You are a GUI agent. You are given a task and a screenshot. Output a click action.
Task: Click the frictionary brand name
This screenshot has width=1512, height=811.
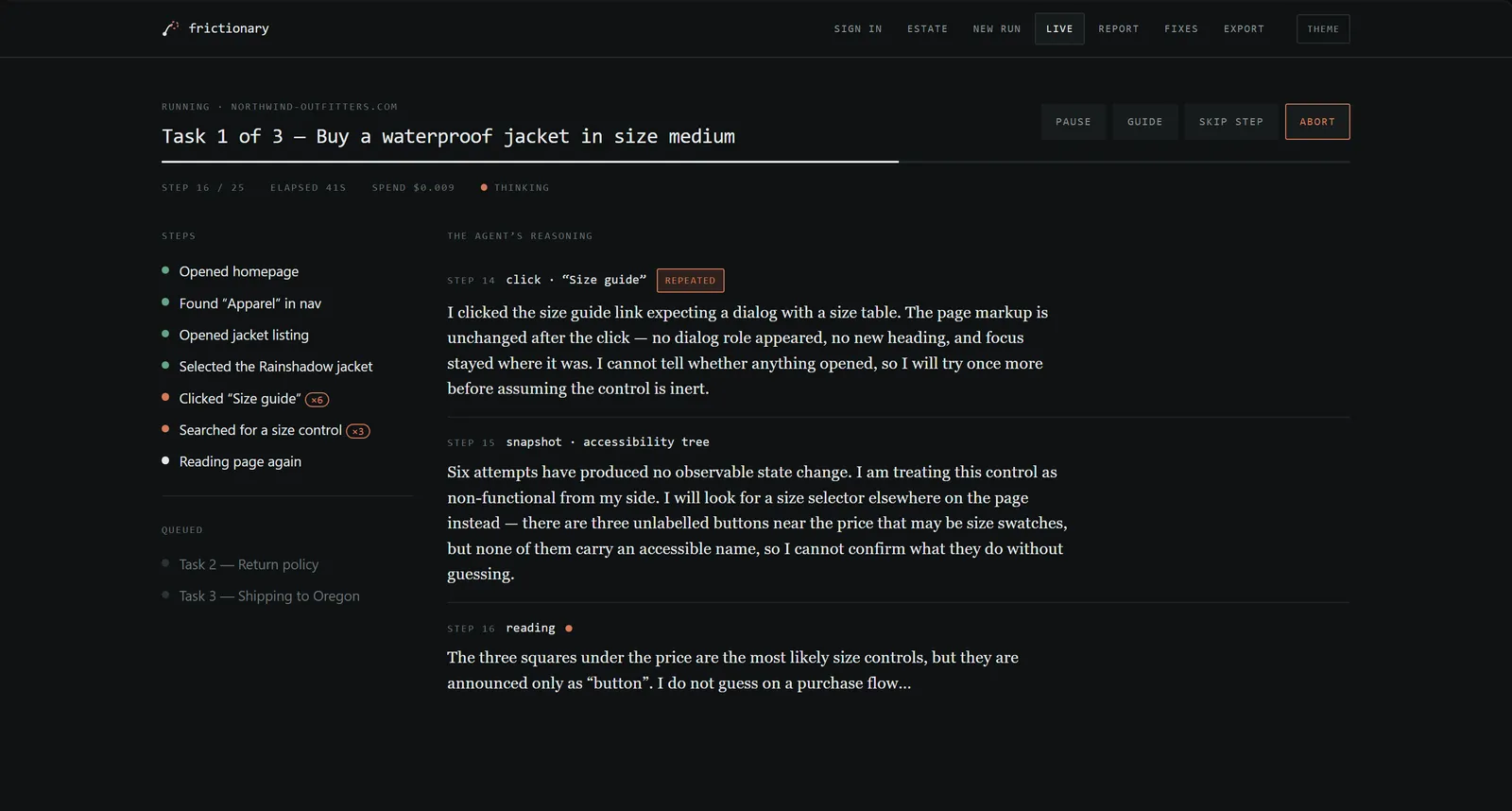click(229, 28)
